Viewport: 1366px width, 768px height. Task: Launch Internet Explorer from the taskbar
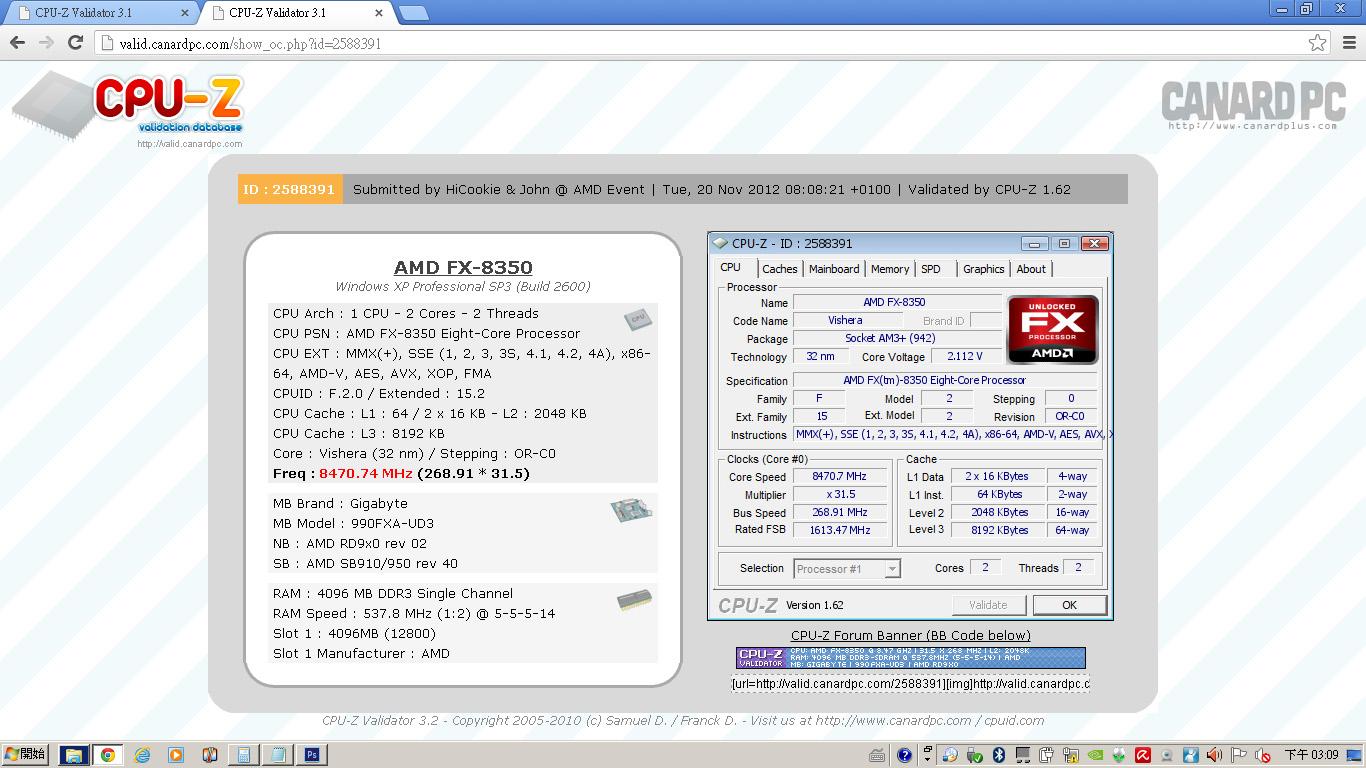point(142,755)
